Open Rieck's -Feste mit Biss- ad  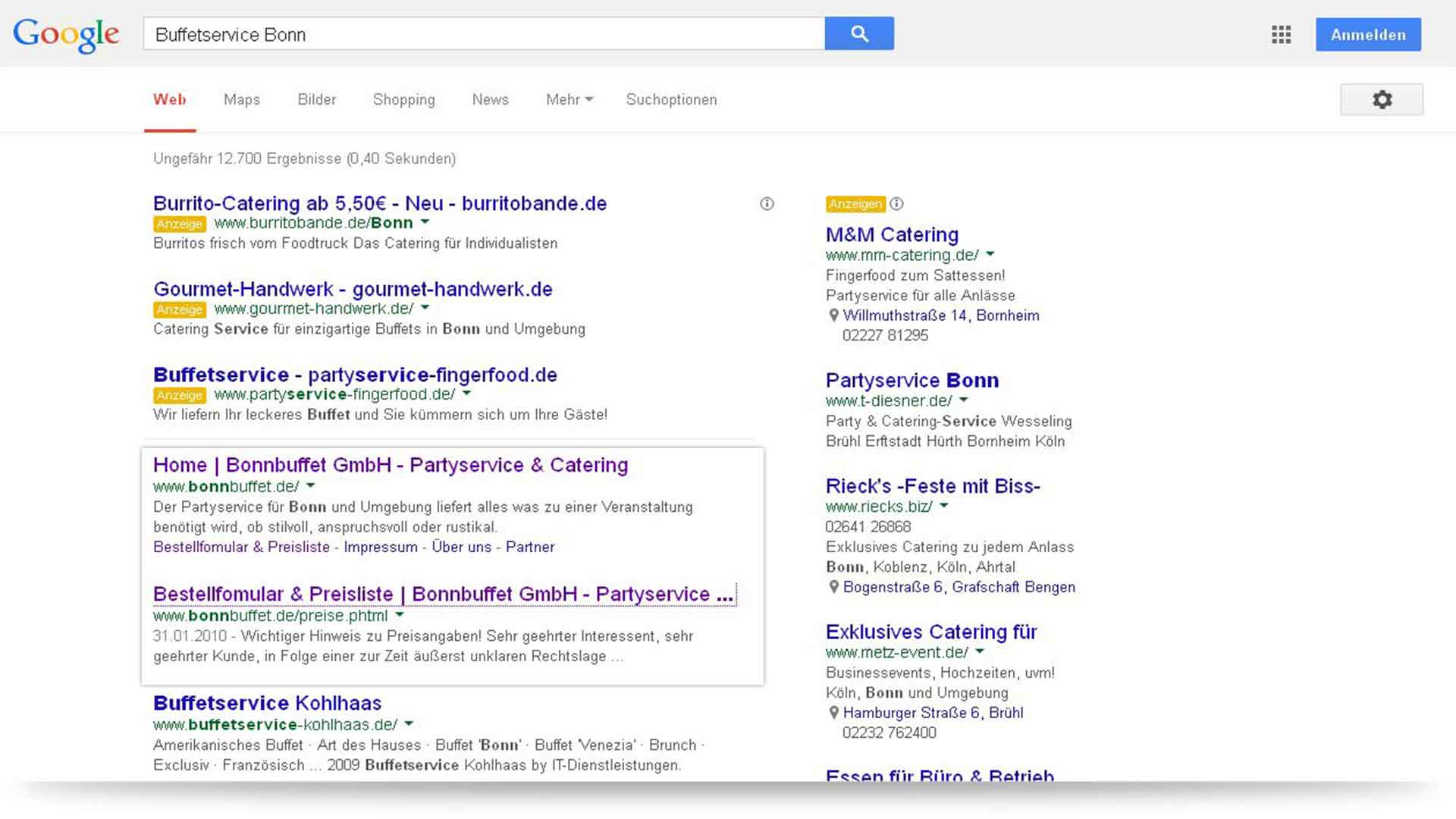(x=933, y=486)
